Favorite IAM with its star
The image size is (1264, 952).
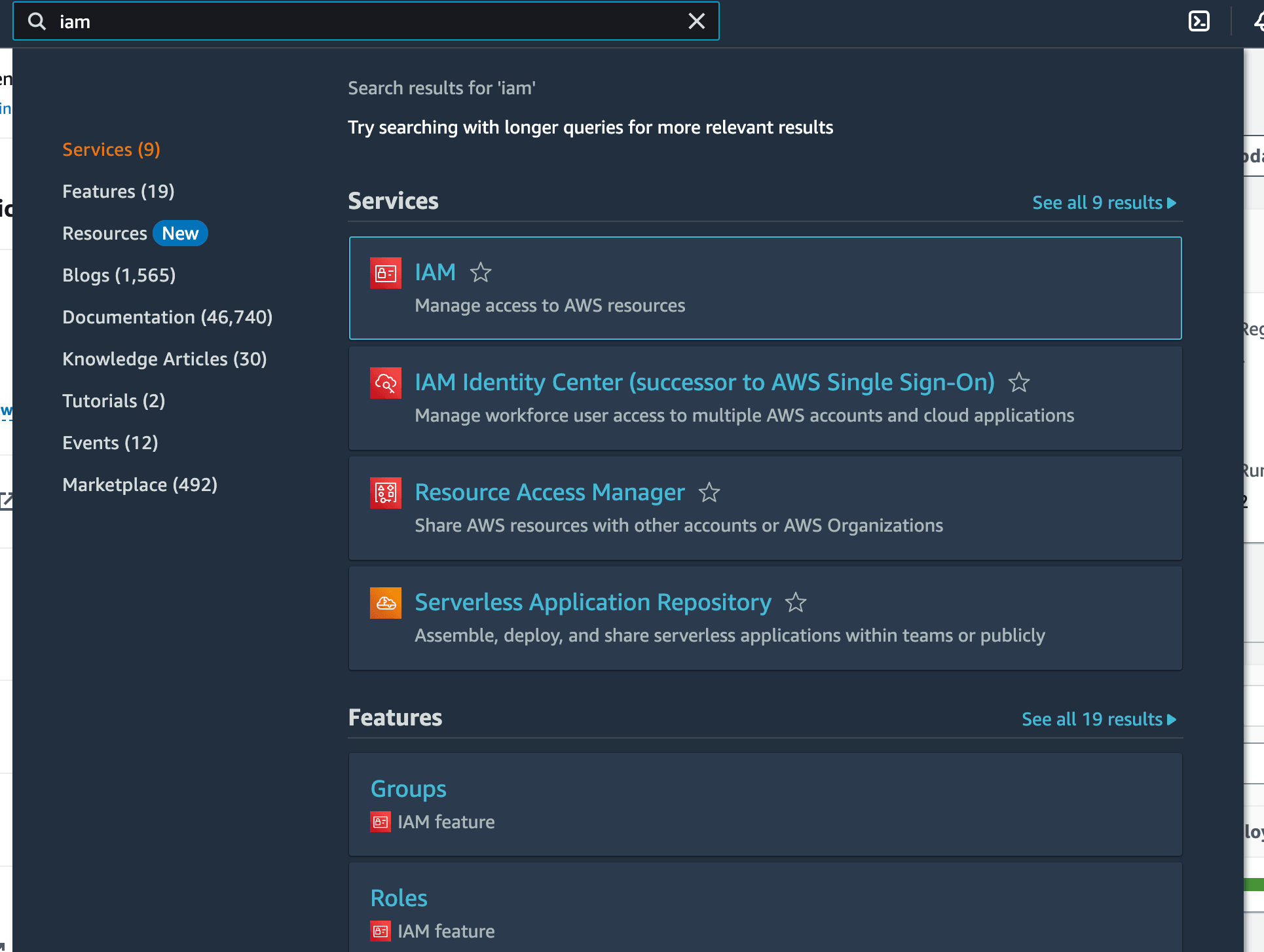(480, 272)
